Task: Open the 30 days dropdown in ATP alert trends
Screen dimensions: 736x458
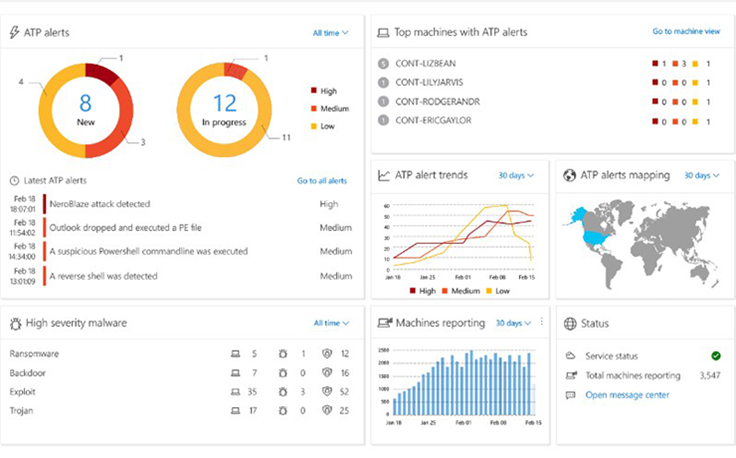Action: tap(516, 176)
